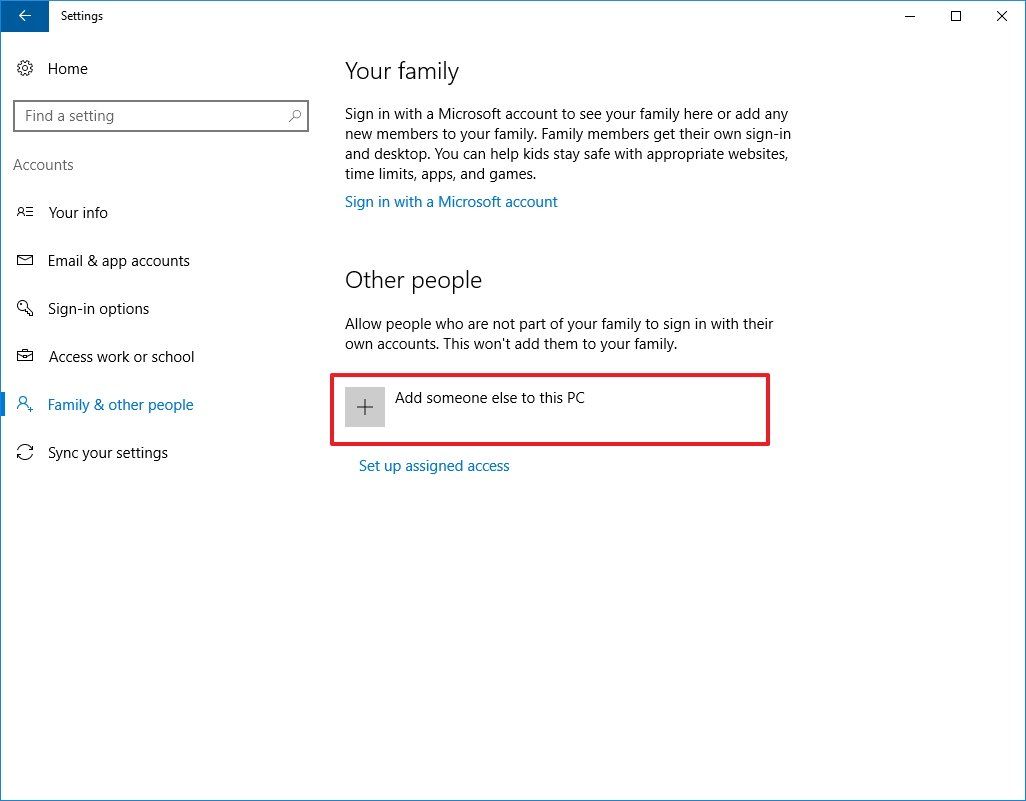Select the Family & other people icon
The width and height of the screenshot is (1026, 801).
(x=25, y=404)
